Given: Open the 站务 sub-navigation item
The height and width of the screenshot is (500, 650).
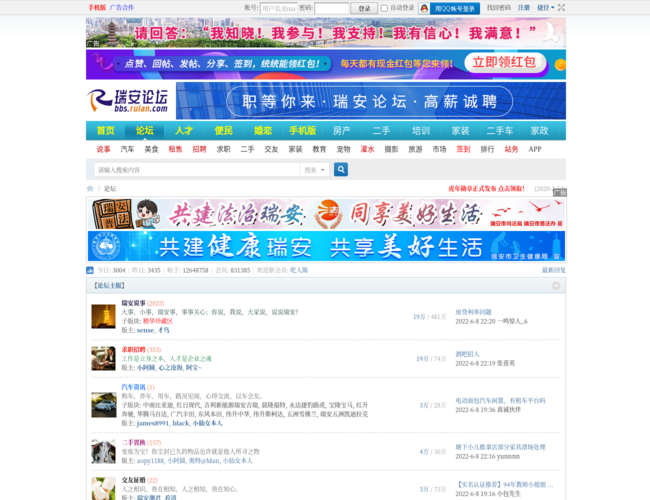Looking at the screenshot, I should click(x=511, y=149).
